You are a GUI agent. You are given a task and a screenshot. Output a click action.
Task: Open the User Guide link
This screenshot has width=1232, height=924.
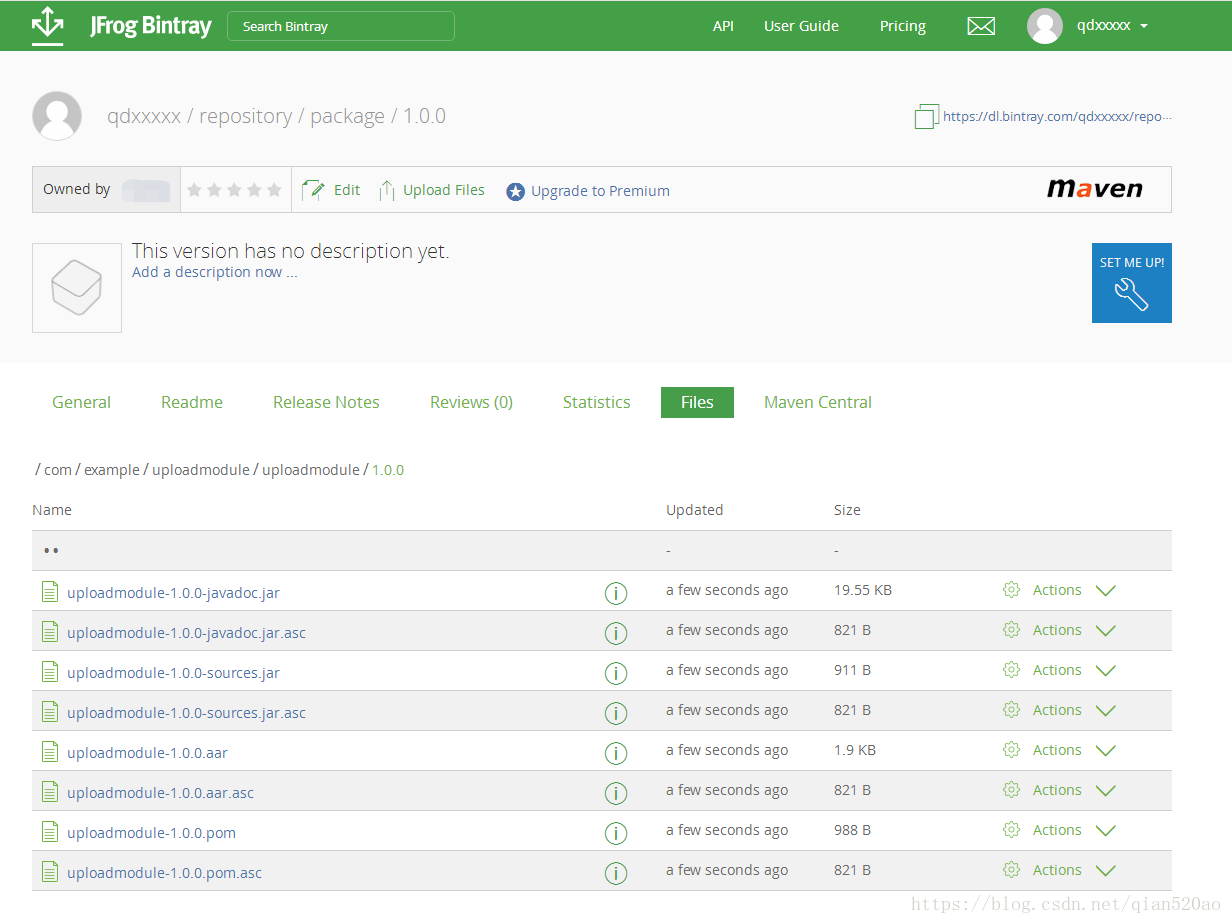pyautogui.click(x=801, y=26)
